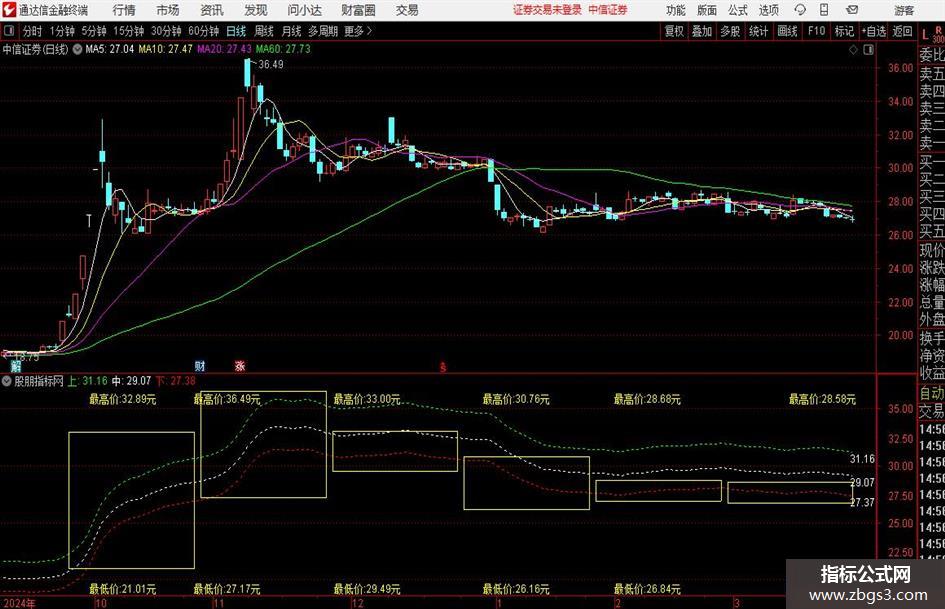Open the 版面 menu
Screen dimensions: 945x609
pyautogui.click(x=707, y=10)
